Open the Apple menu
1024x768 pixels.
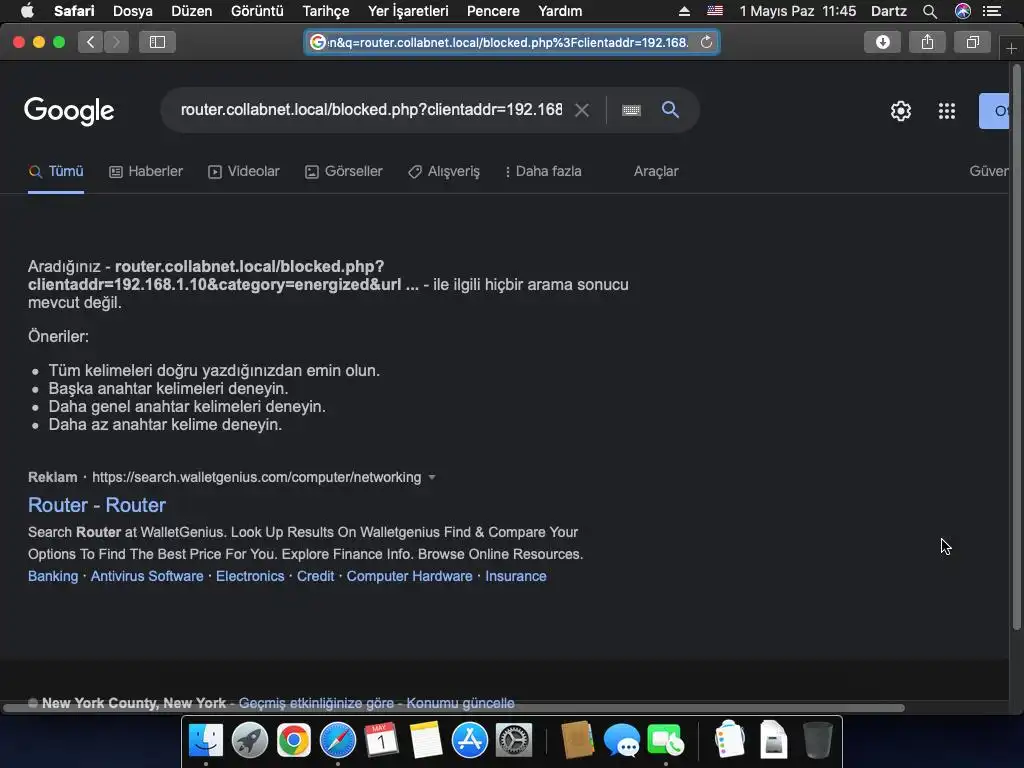[27, 11]
